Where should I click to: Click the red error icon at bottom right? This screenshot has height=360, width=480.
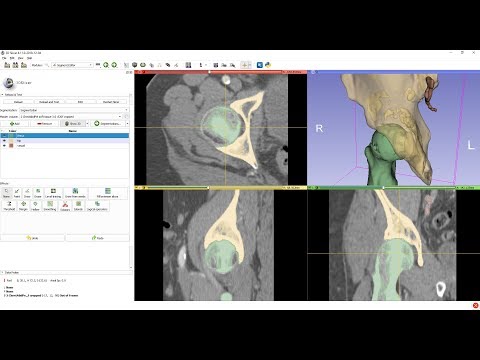475,305
